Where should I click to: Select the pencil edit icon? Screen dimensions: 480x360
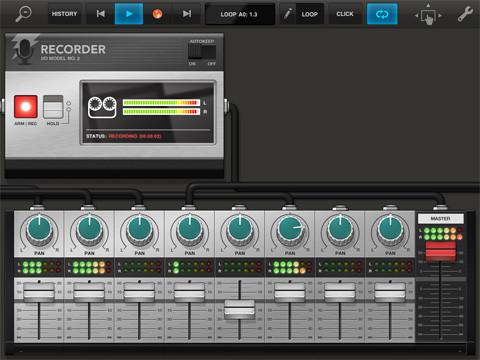click(x=288, y=14)
